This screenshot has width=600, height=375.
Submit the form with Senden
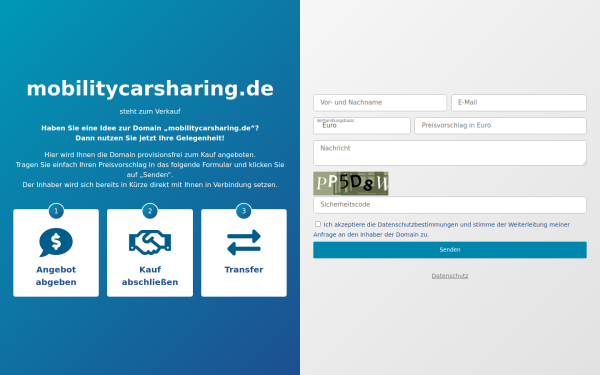(x=450, y=250)
